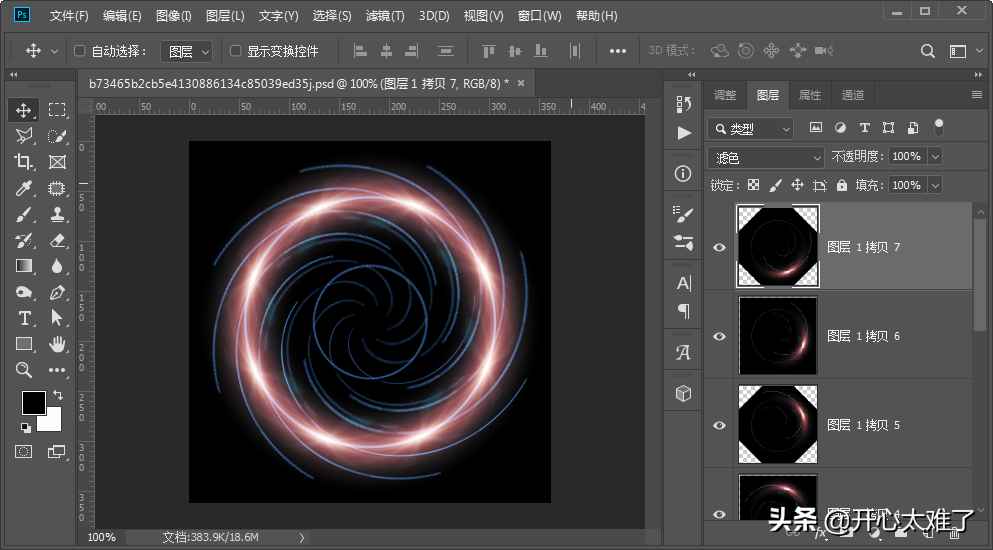Open the 文件(F) menu
The height and width of the screenshot is (550, 993).
(69, 16)
